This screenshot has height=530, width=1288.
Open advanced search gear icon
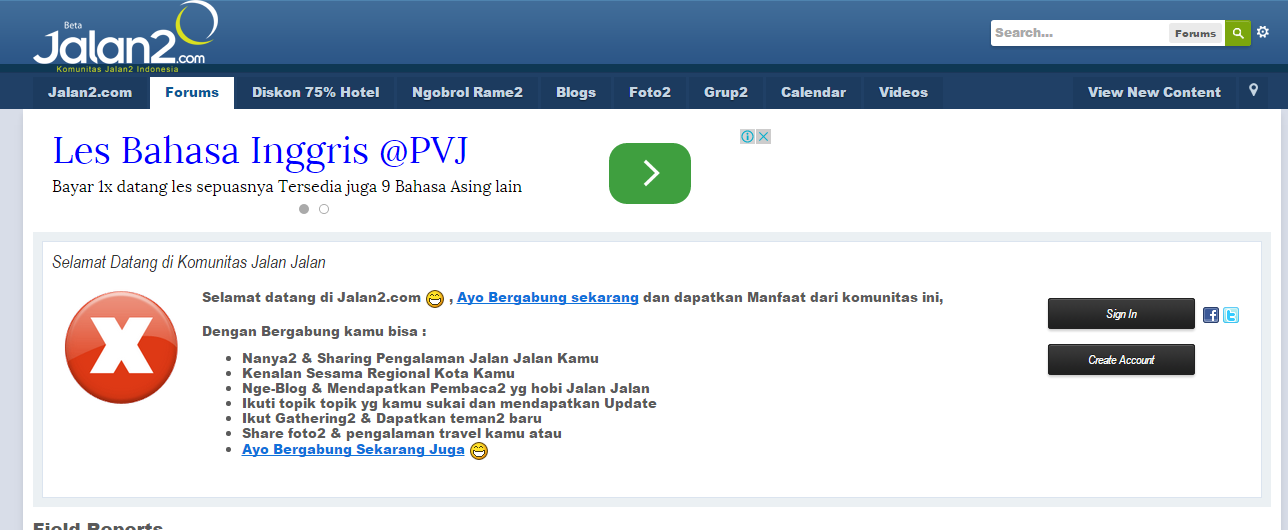1263,32
